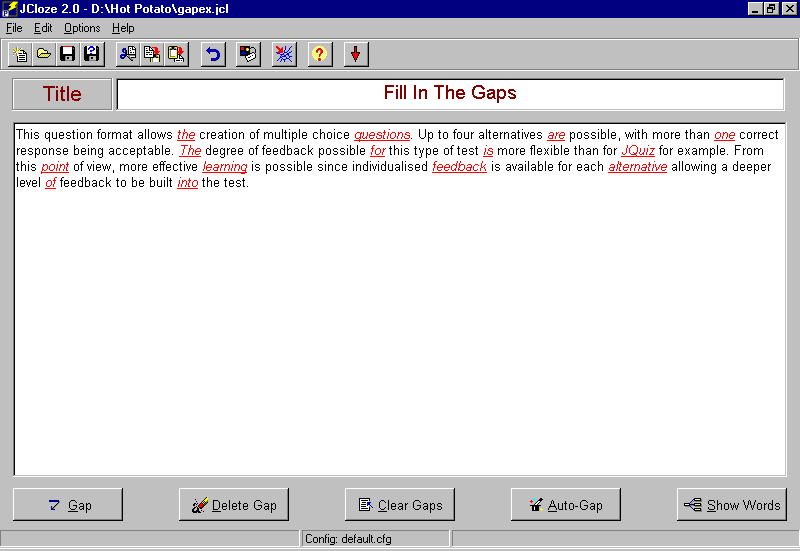
Task: Run Auto-Gap on the text
Action: (566, 505)
